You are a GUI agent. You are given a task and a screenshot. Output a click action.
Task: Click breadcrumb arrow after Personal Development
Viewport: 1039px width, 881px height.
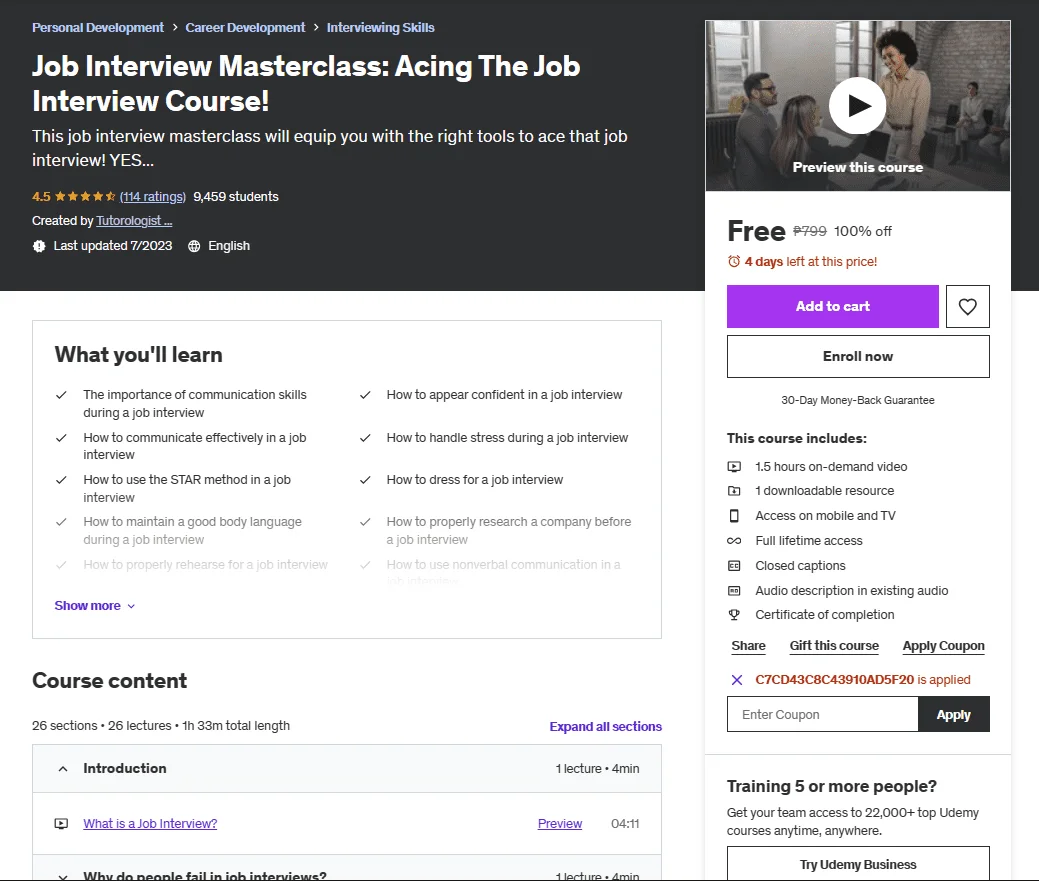coord(175,28)
